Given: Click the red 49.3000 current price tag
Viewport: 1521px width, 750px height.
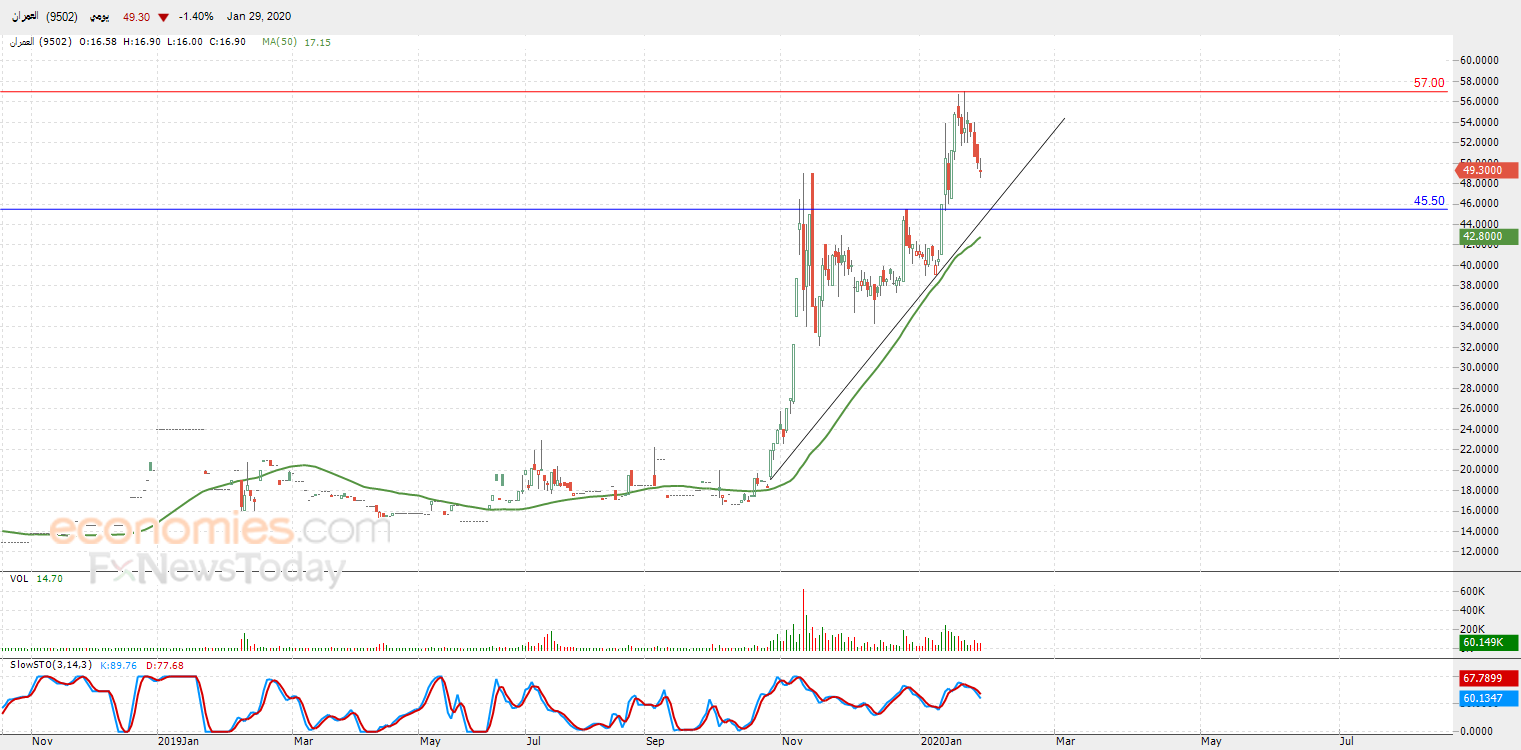Looking at the screenshot, I should click(x=1487, y=171).
